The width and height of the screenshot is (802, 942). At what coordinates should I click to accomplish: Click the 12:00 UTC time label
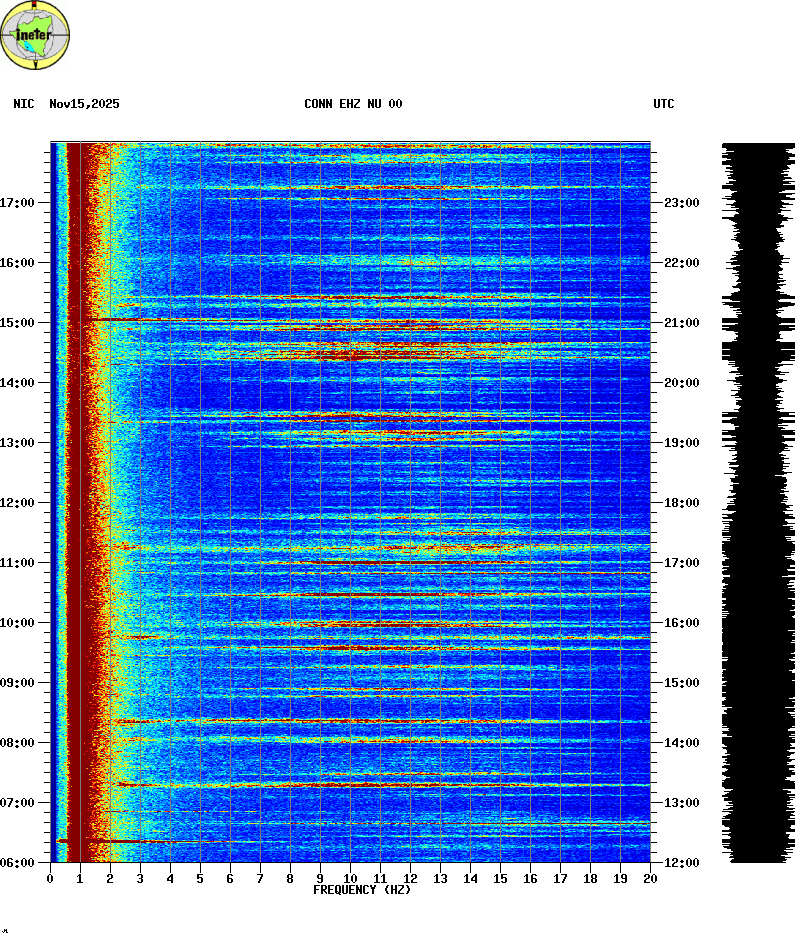pos(681,863)
